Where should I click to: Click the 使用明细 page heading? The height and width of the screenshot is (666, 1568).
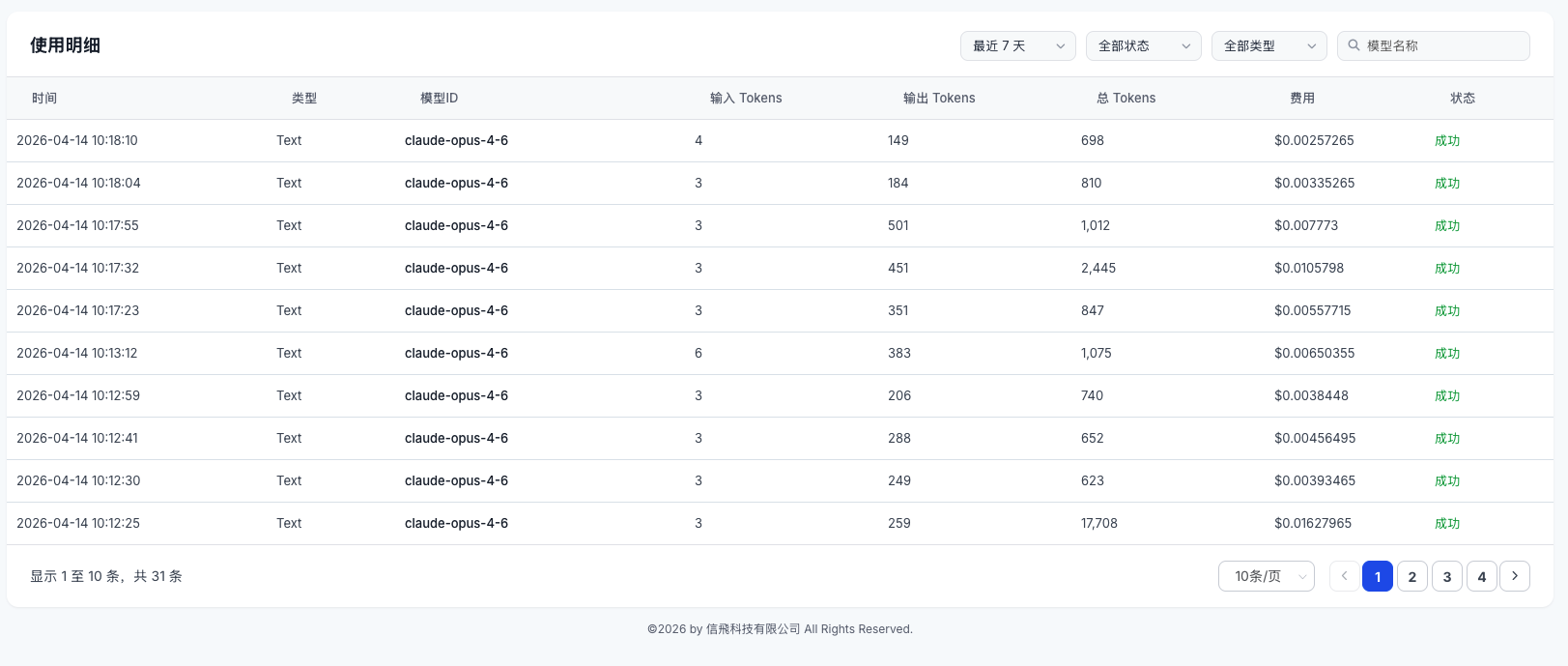(65, 45)
